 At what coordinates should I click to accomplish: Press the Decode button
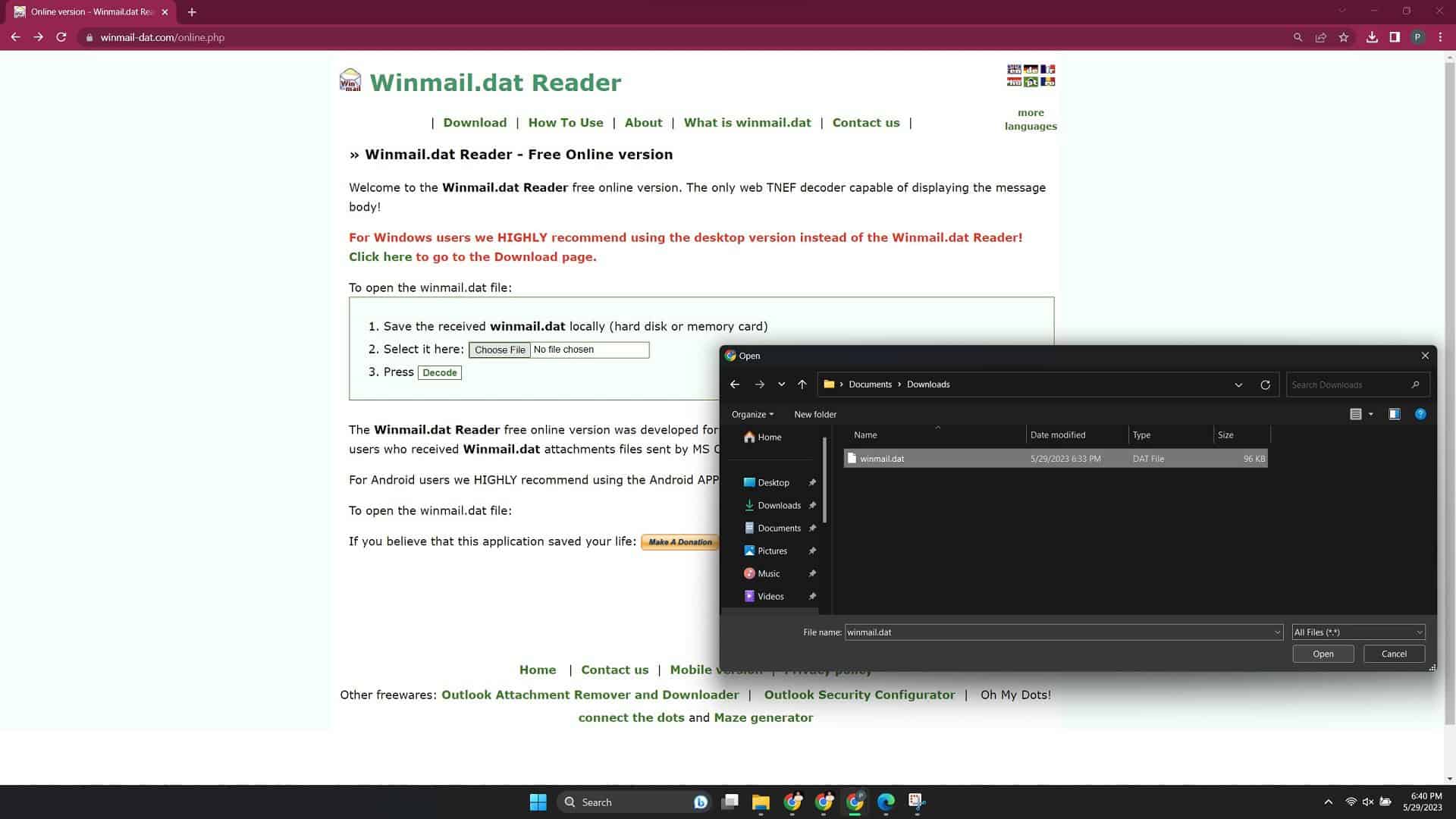(439, 372)
